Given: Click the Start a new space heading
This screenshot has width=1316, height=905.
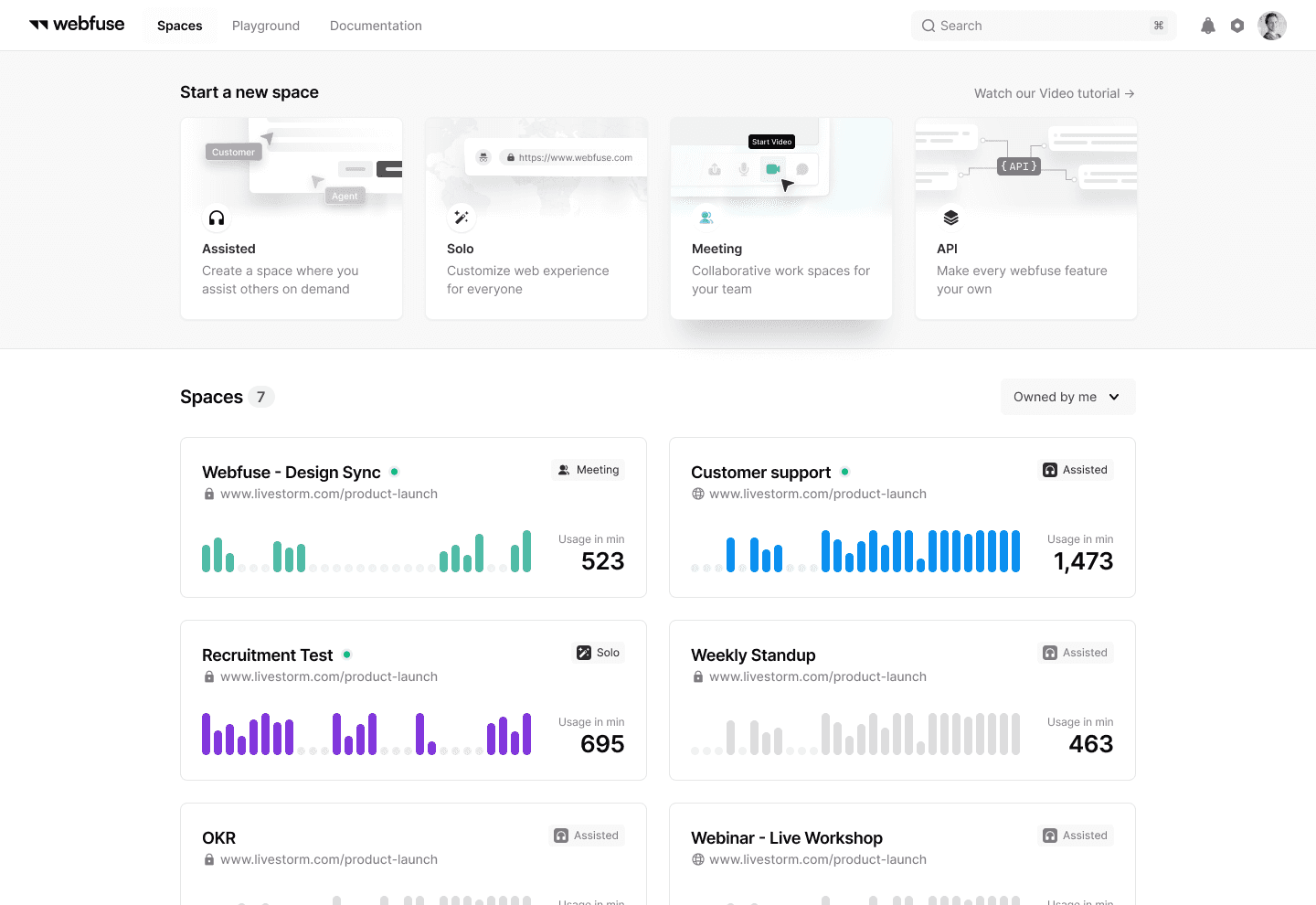Looking at the screenshot, I should click(249, 92).
